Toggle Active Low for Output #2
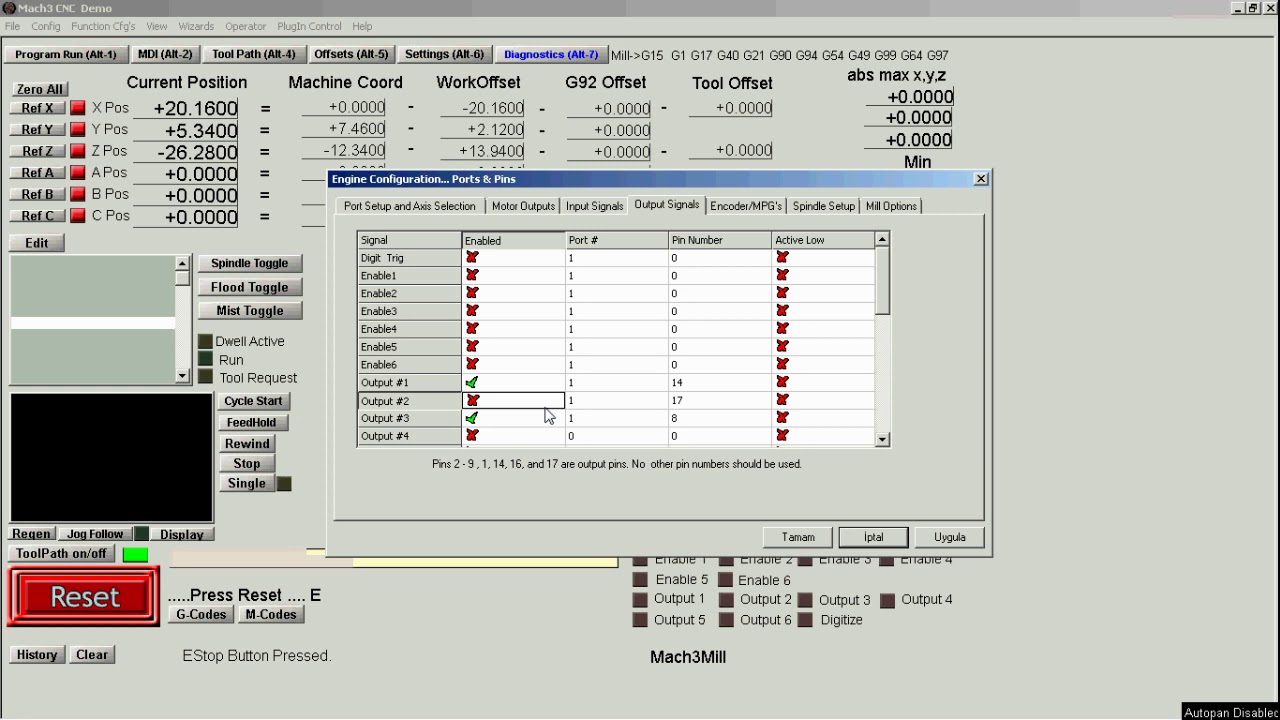 click(x=782, y=400)
